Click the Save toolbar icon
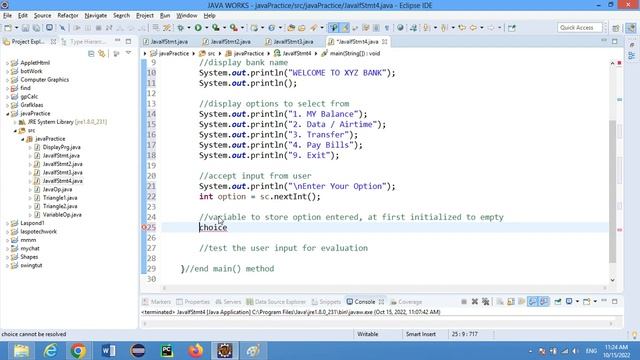The width and height of the screenshot is (640, 360). (25, 28)
